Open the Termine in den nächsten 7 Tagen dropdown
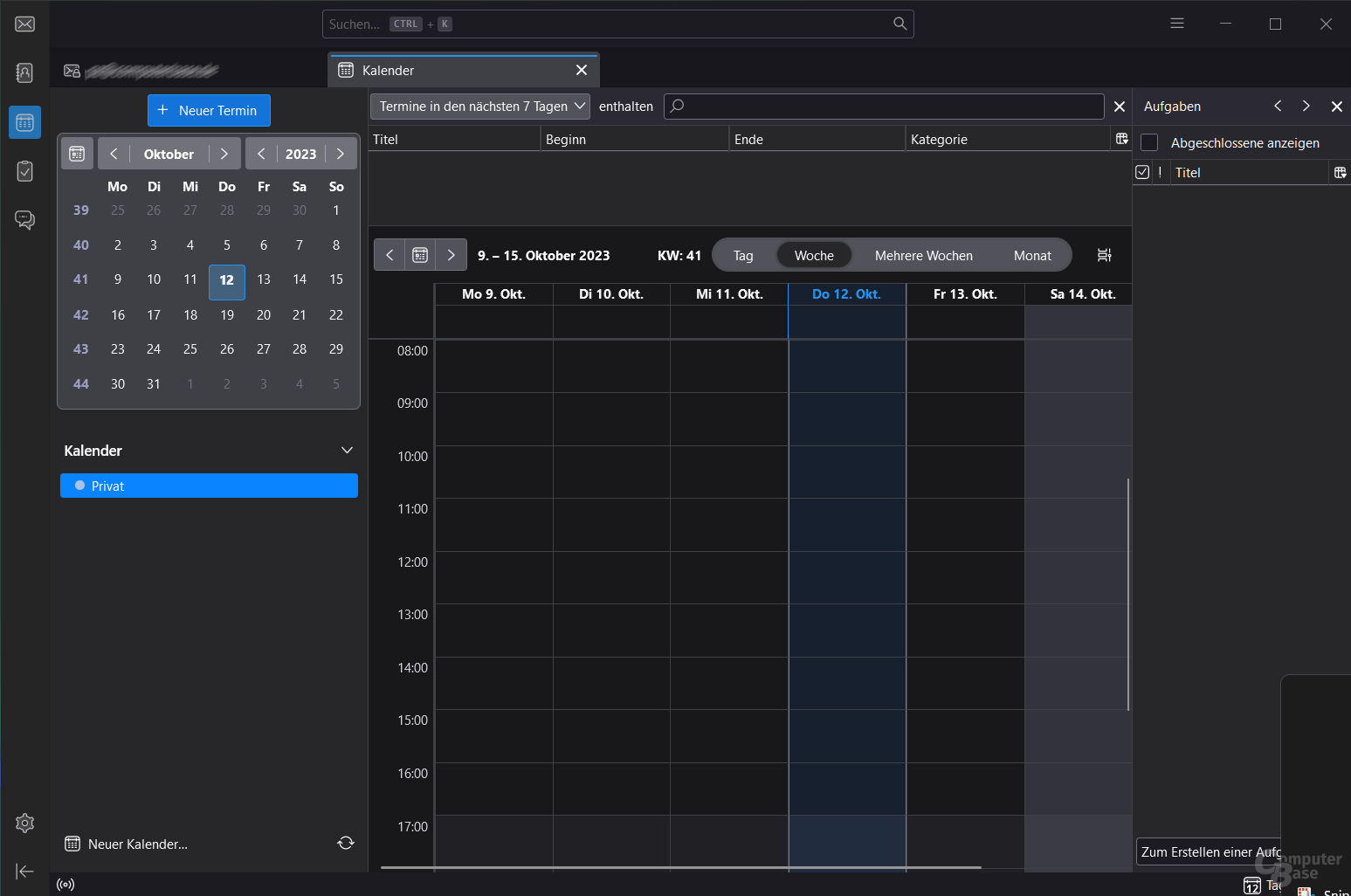Screen dimensions: 1351x896 click(480, 107)
